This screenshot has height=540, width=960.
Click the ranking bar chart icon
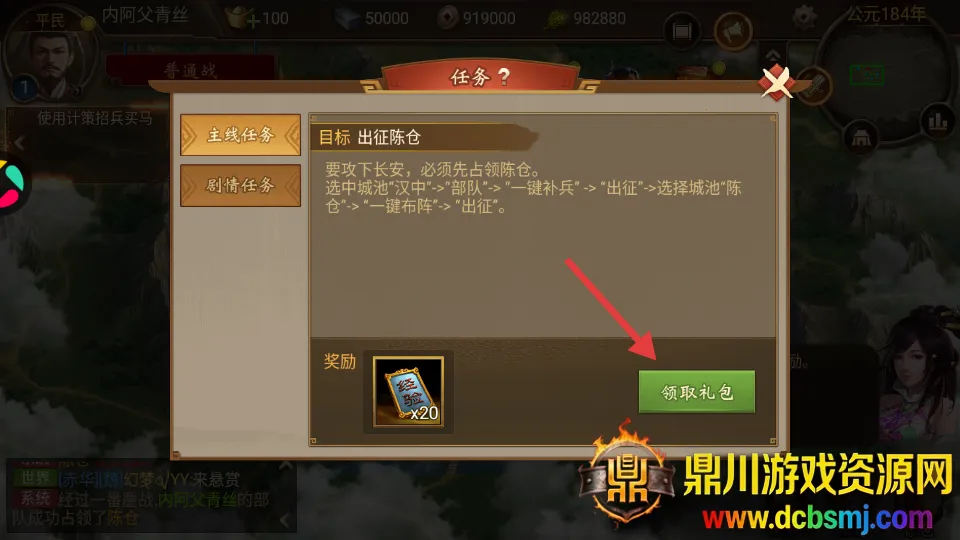(937, 121)
